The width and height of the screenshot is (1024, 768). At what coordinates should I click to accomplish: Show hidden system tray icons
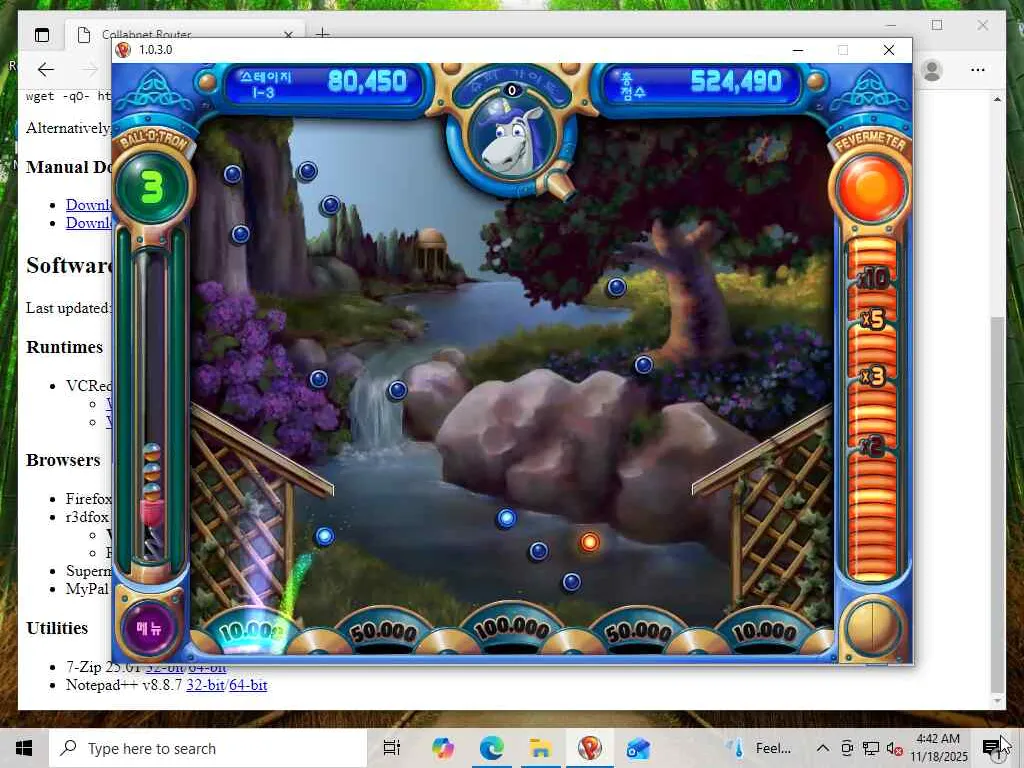(x=823, y=748)
